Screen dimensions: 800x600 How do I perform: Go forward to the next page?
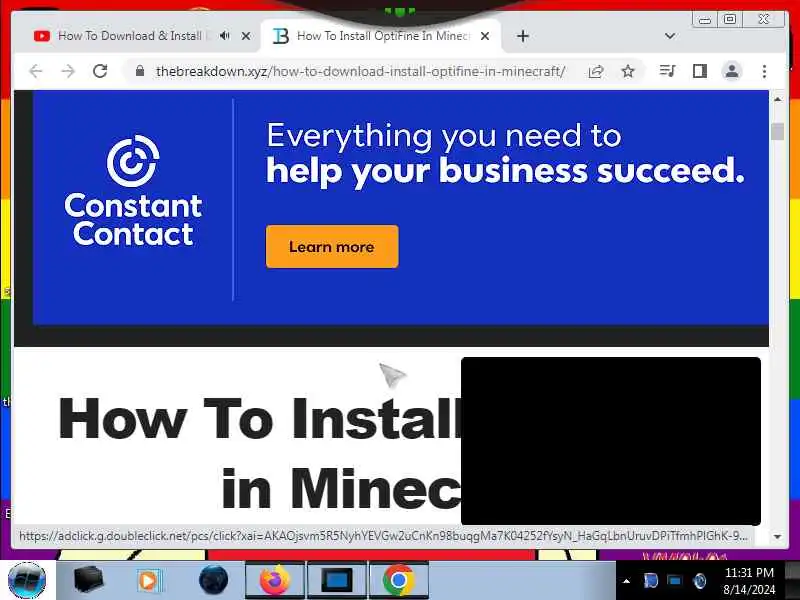coord(68,71)
